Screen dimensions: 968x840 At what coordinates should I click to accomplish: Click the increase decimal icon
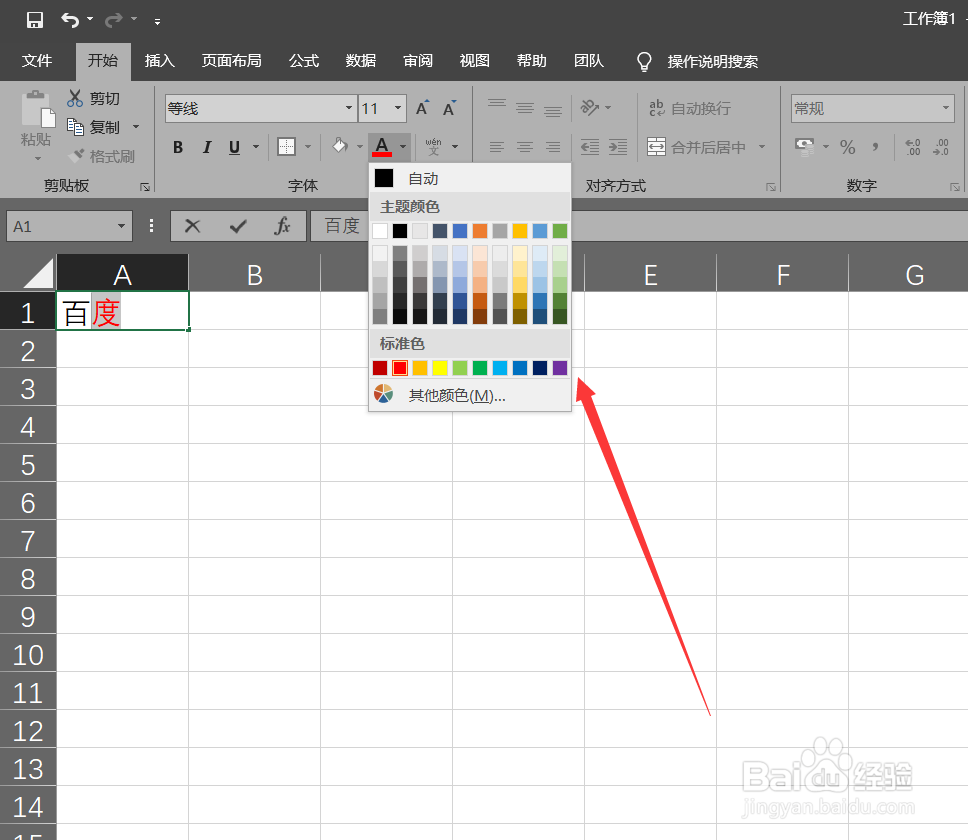click(x=912, y=147)
